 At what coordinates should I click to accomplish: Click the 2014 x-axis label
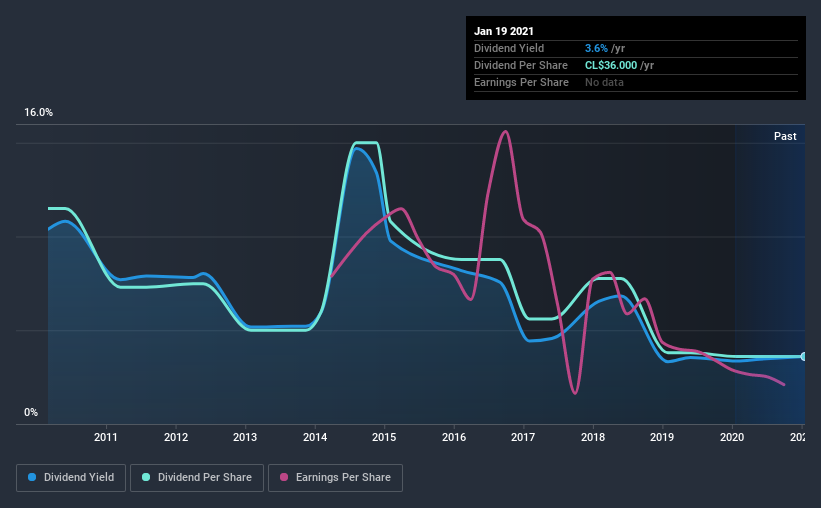pyautogui.click(x=315, y=437)
